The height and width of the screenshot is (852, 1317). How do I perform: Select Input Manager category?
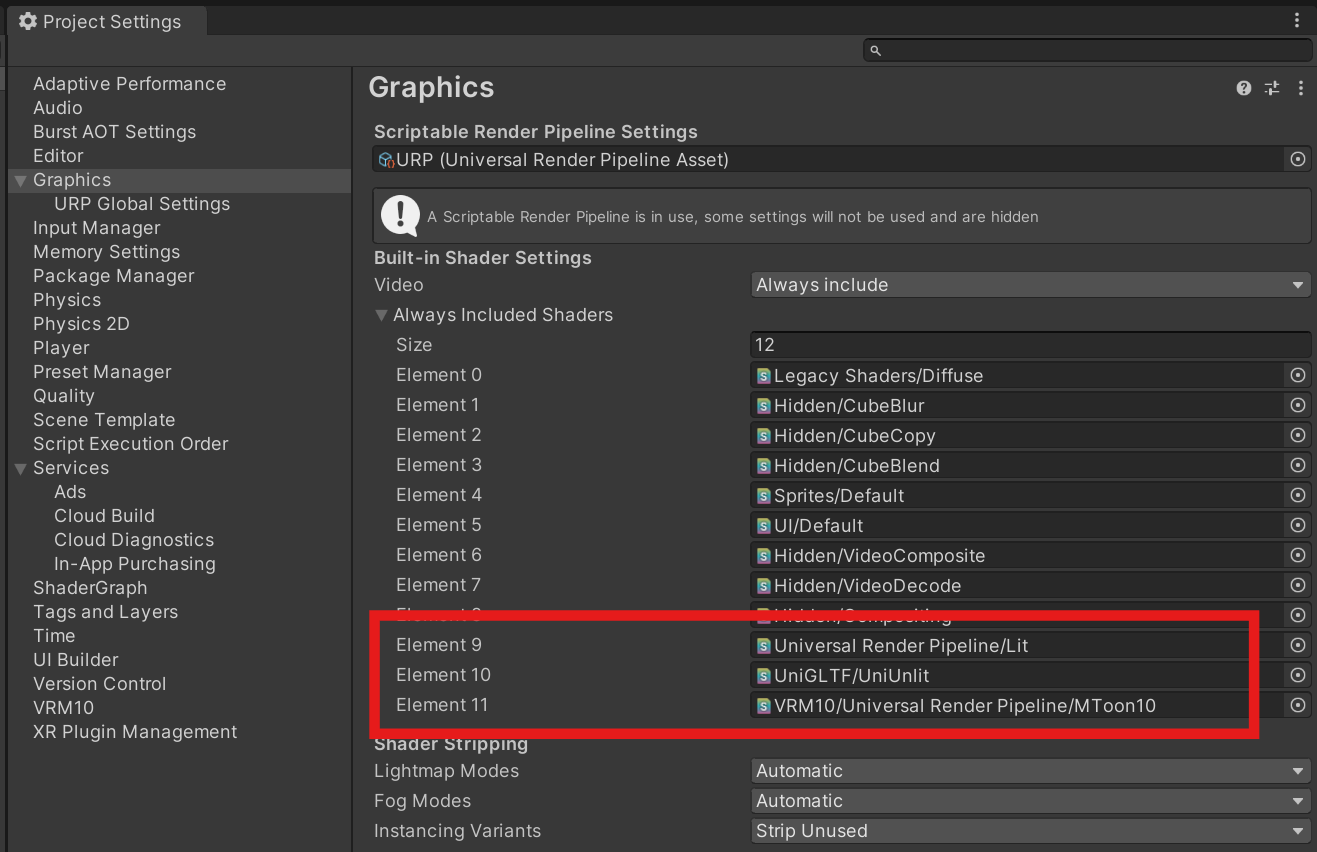point(96,228)
